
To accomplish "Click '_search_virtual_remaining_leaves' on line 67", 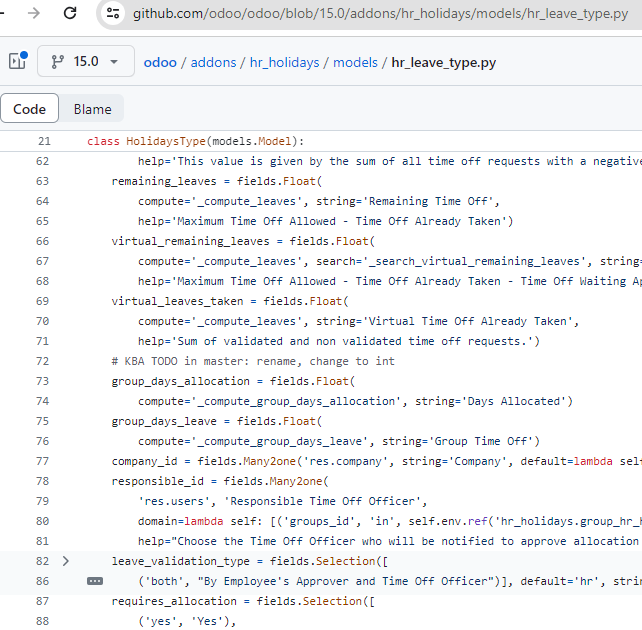I will (x=477, y=261).
